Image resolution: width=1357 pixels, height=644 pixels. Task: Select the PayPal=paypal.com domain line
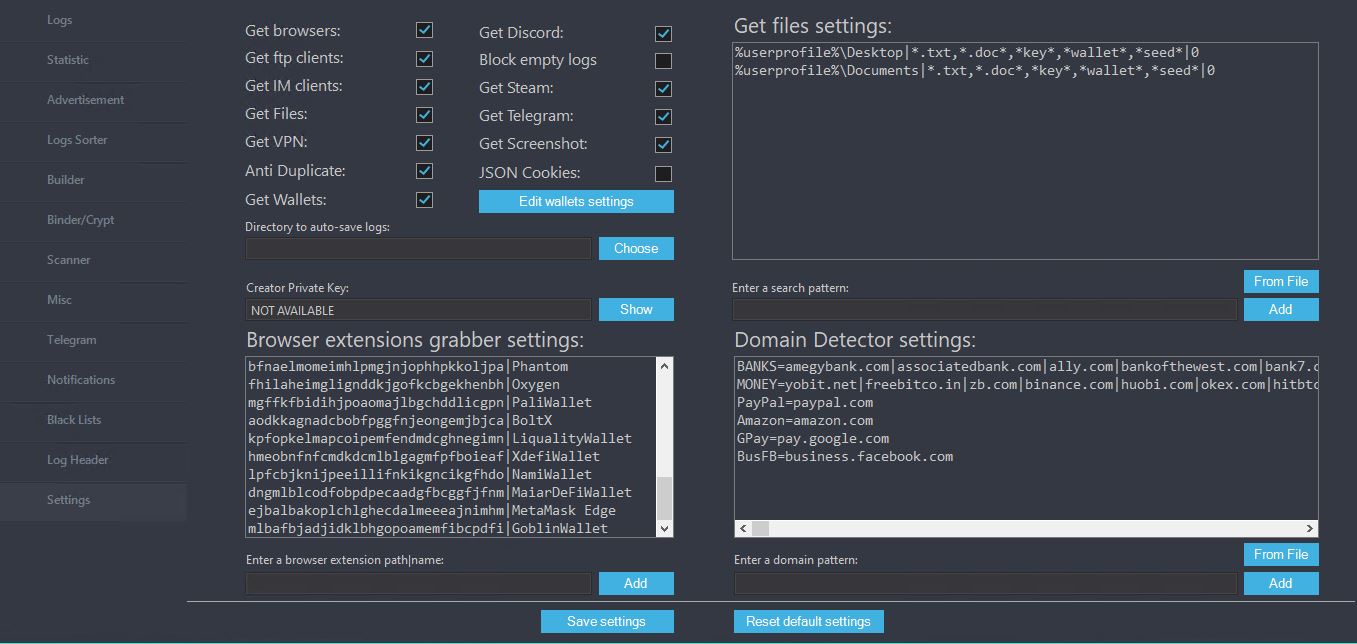805,402
